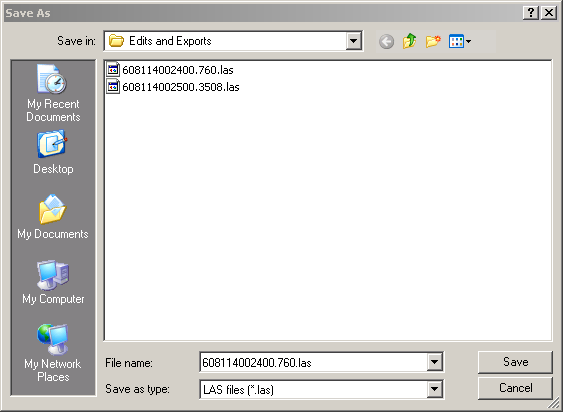
Task: Select file 608114002500.3508.las in list
Action: pos(173,87)
